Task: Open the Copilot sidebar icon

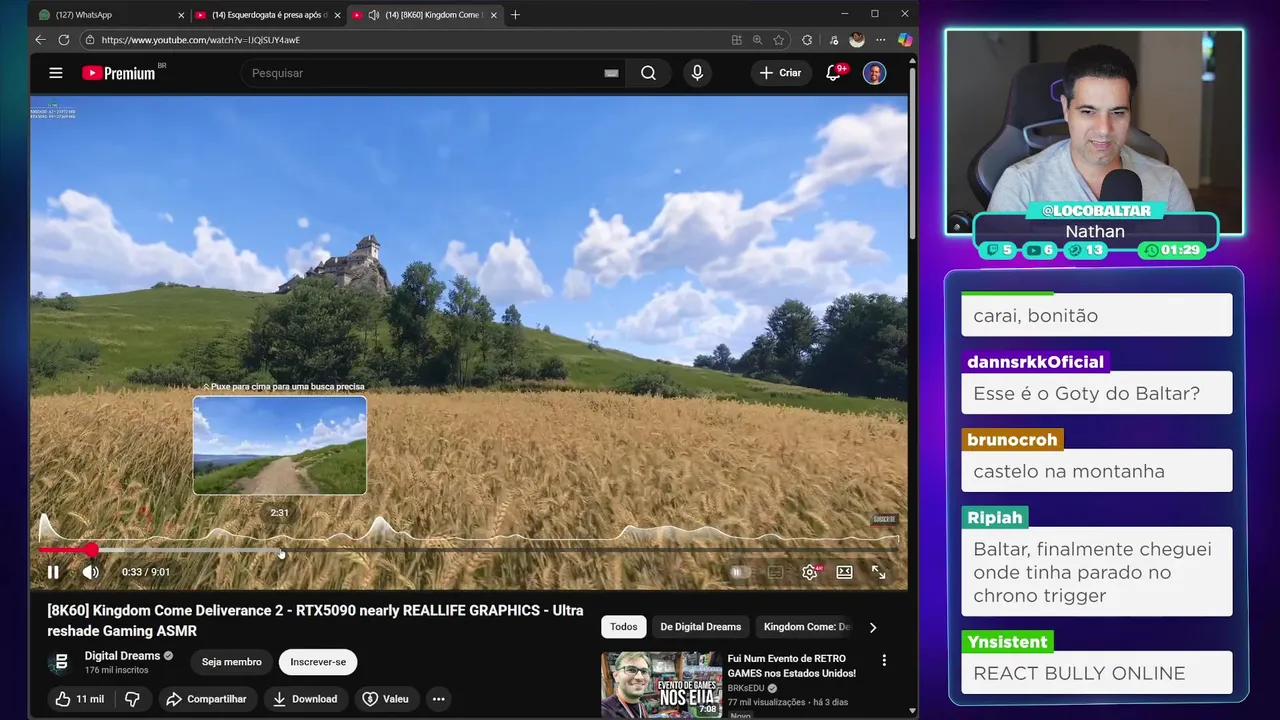Action: pyautogui.click(x=904, y=40)
